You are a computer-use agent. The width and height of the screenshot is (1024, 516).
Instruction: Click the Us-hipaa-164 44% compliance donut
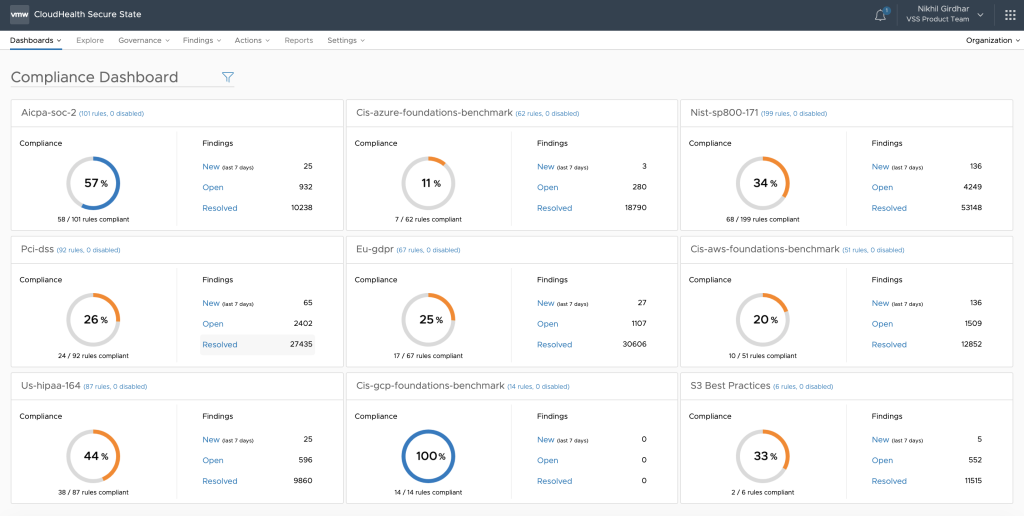[x=93, y=457]
